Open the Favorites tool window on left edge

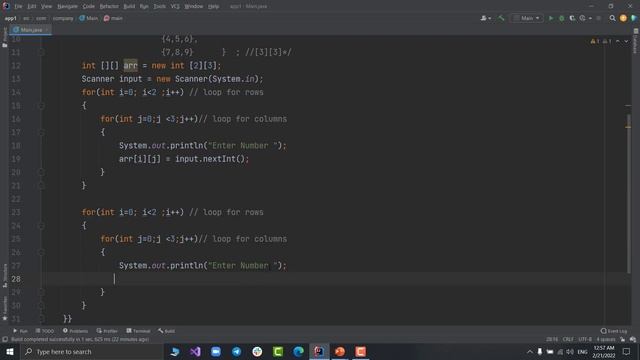click(x=4, y=308)
